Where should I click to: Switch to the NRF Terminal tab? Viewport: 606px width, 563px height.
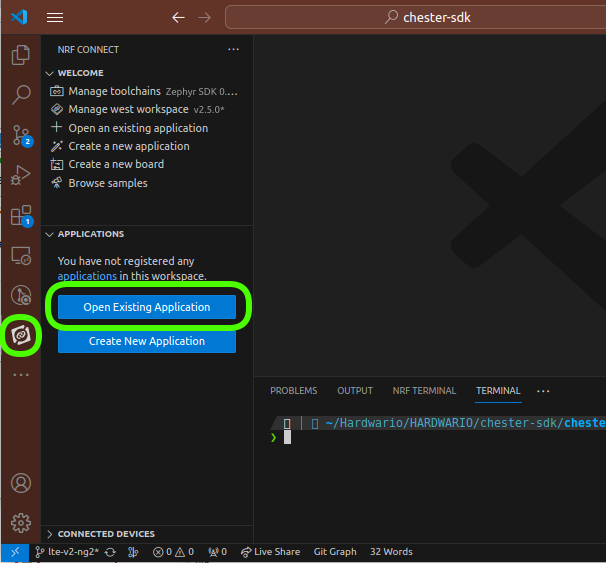[424, 391]
